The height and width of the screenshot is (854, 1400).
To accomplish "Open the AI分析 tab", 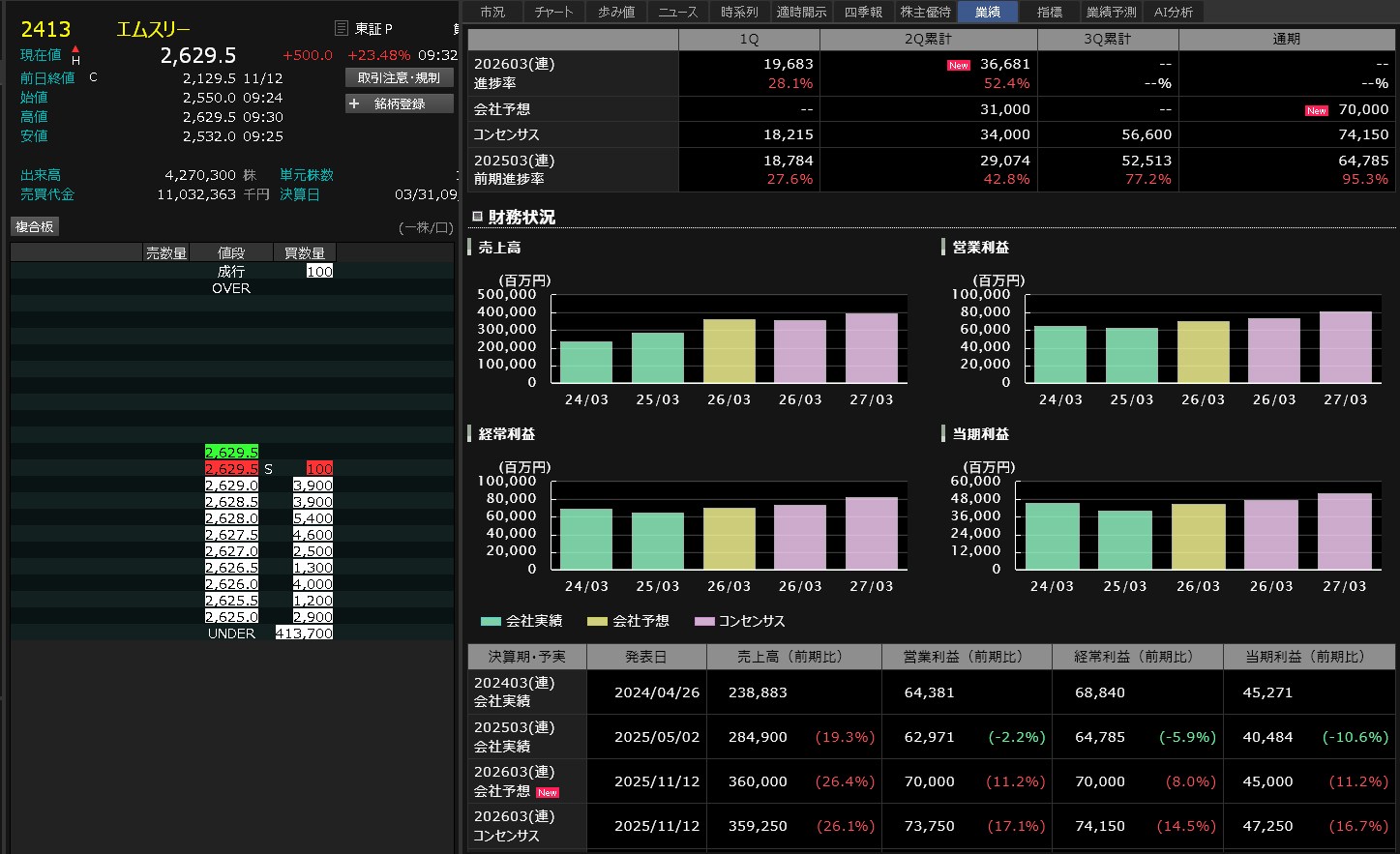I will 1173,12.
